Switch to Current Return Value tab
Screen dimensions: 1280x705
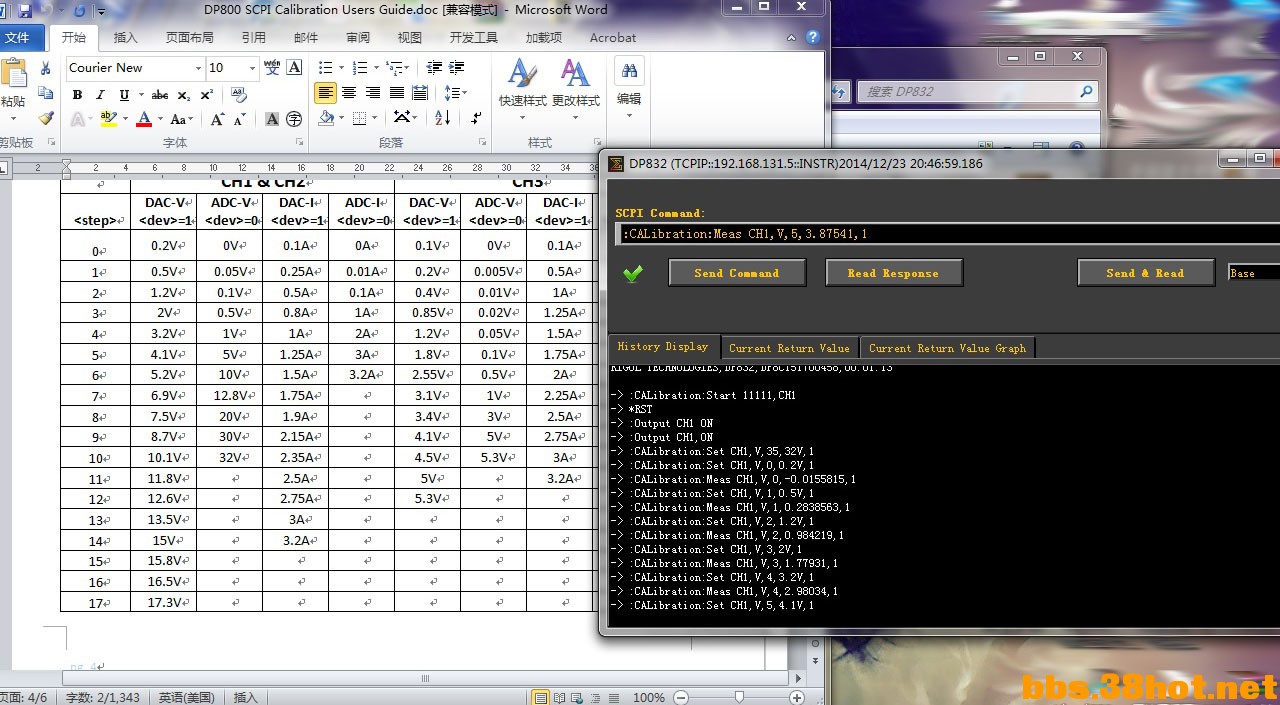pos(789,348)
